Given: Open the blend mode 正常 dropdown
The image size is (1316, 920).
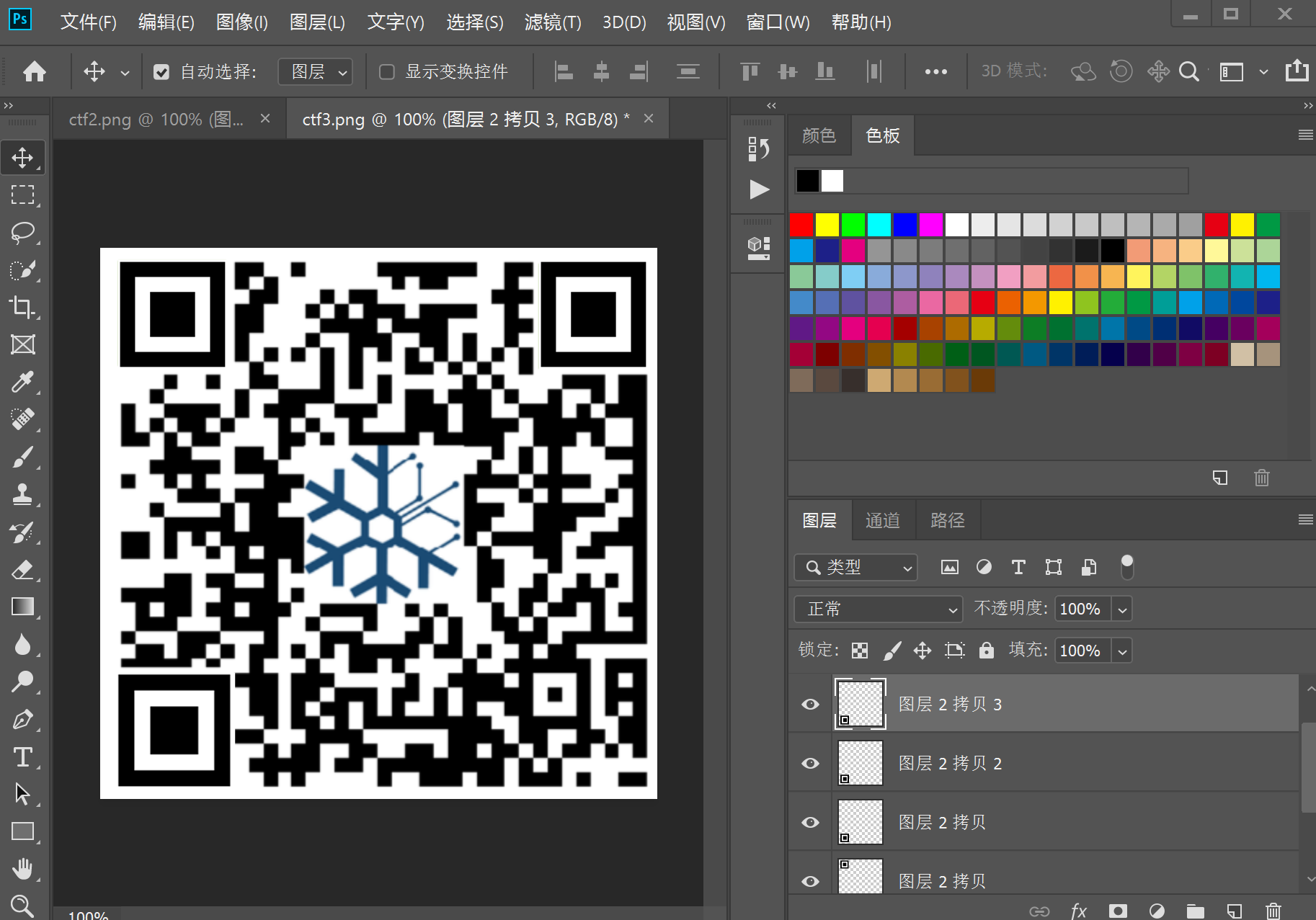Looking at the screenshot, I should [x=878, y=609].
